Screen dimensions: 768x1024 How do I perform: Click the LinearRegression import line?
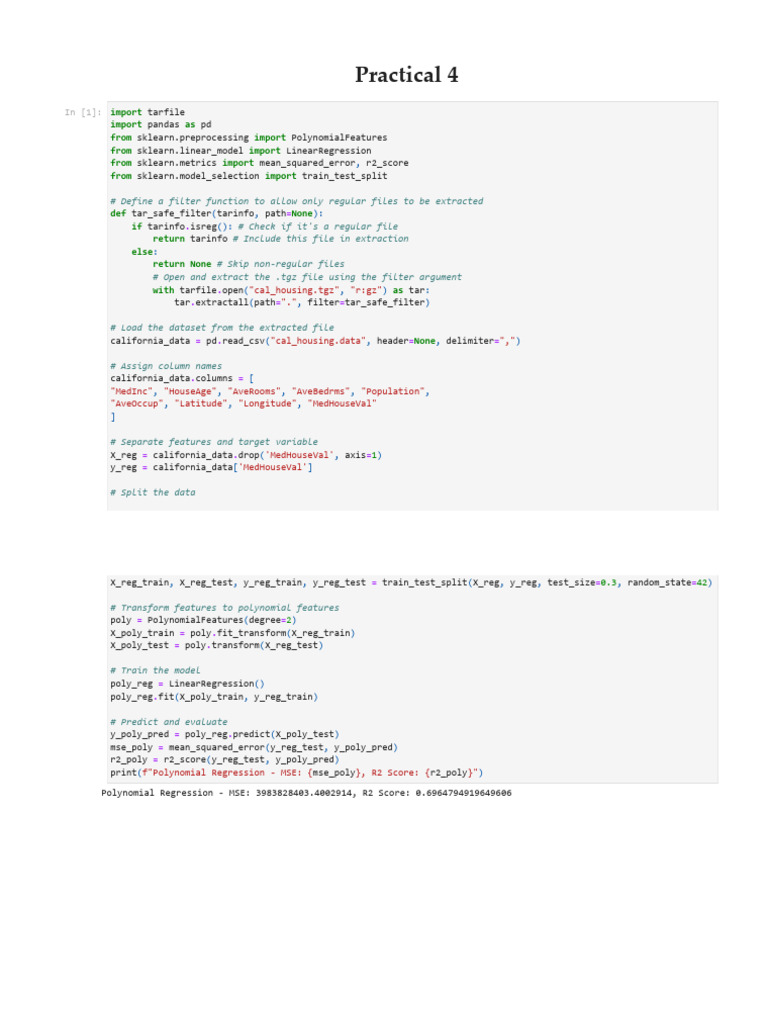click(241, 151)
